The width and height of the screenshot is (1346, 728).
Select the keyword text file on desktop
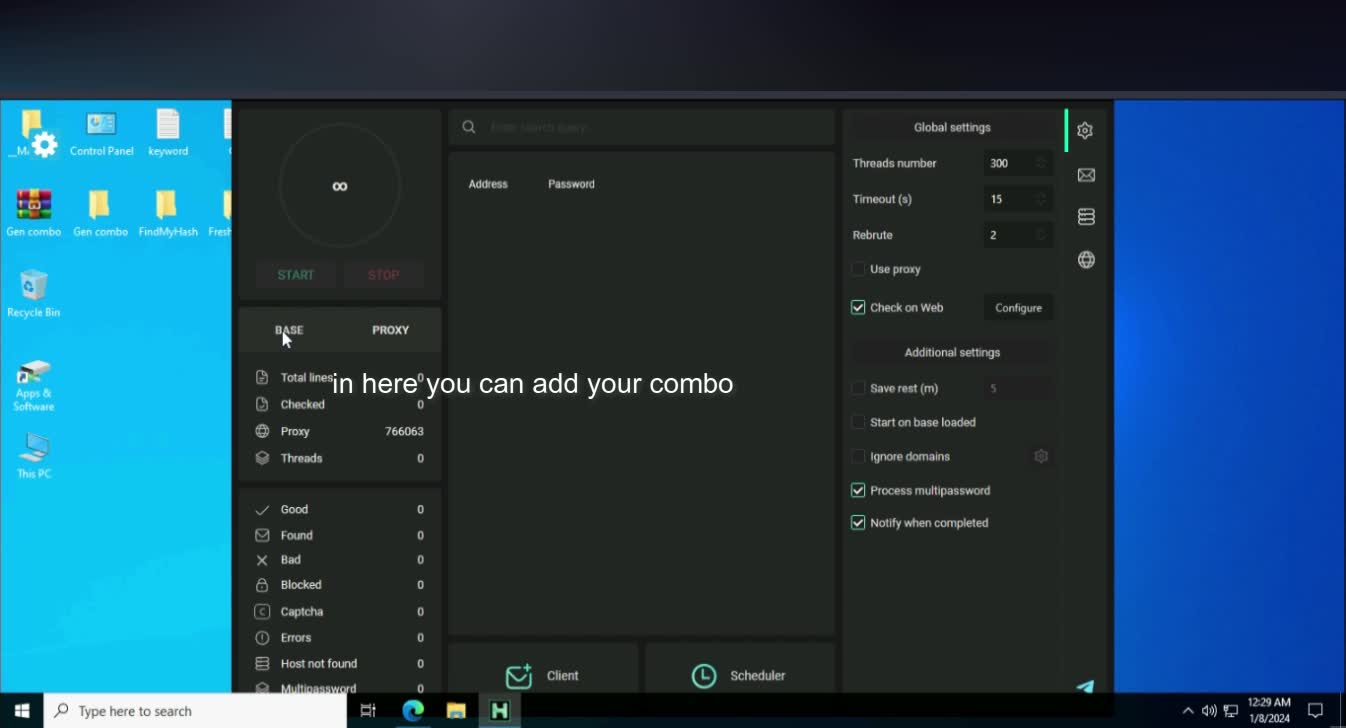click(168, 134)
